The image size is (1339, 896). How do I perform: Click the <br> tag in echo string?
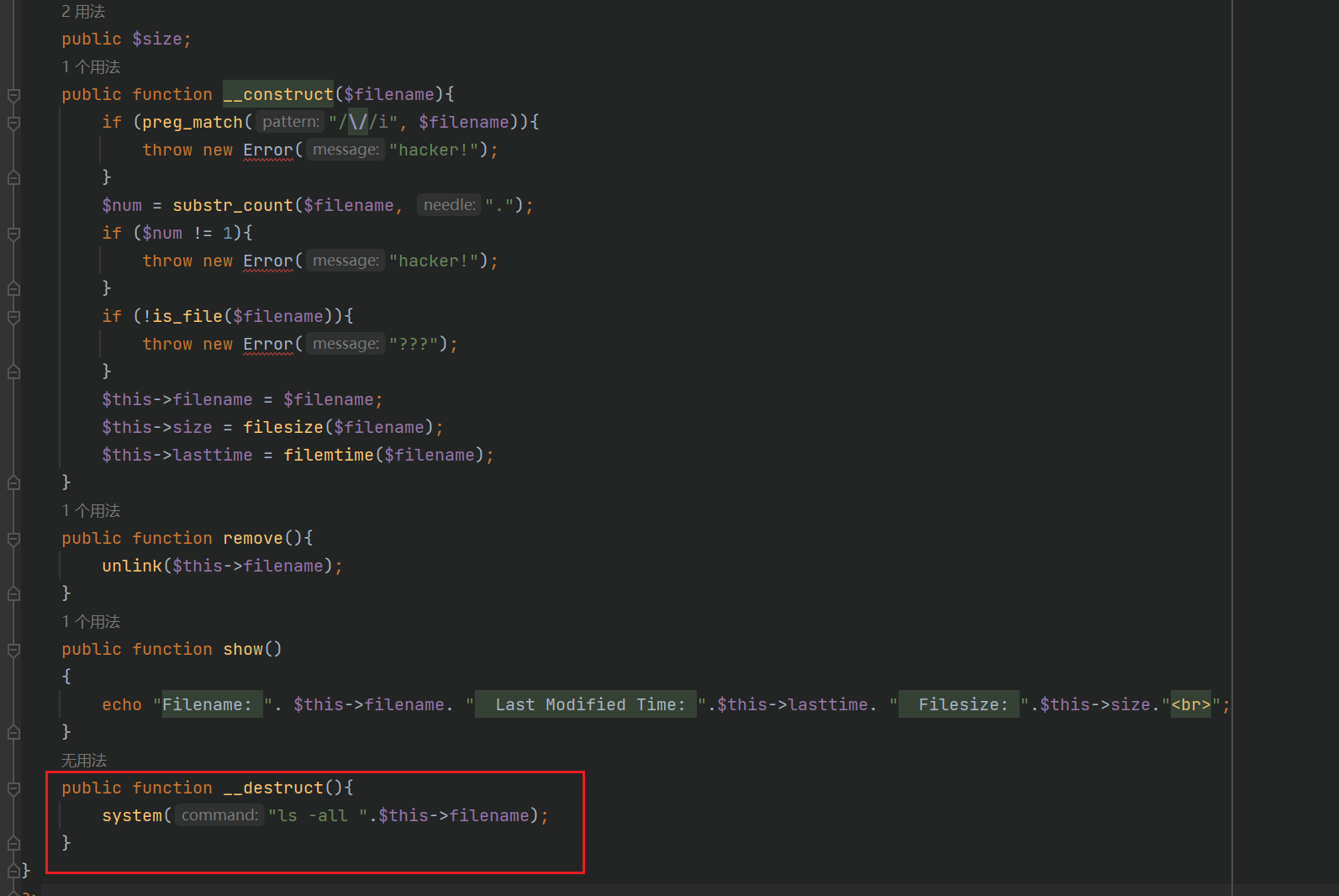[1191, 705]
